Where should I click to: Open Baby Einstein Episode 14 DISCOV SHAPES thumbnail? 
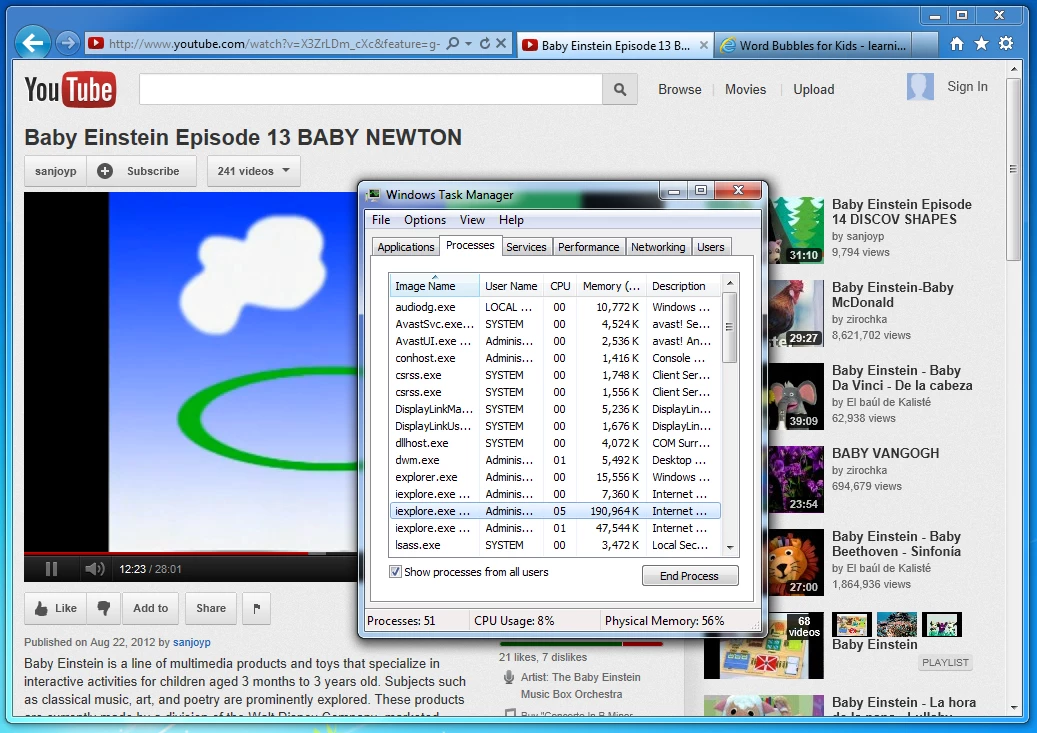(796, 230)
